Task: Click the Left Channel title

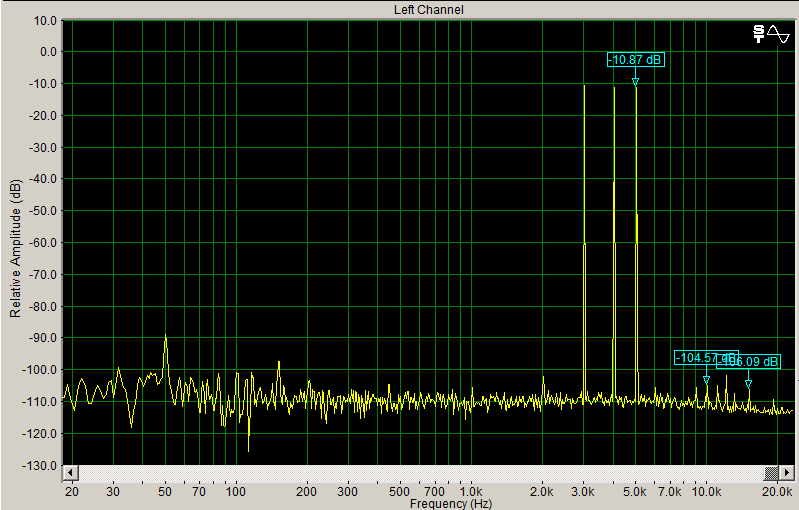Action: [x=429, y=10]
